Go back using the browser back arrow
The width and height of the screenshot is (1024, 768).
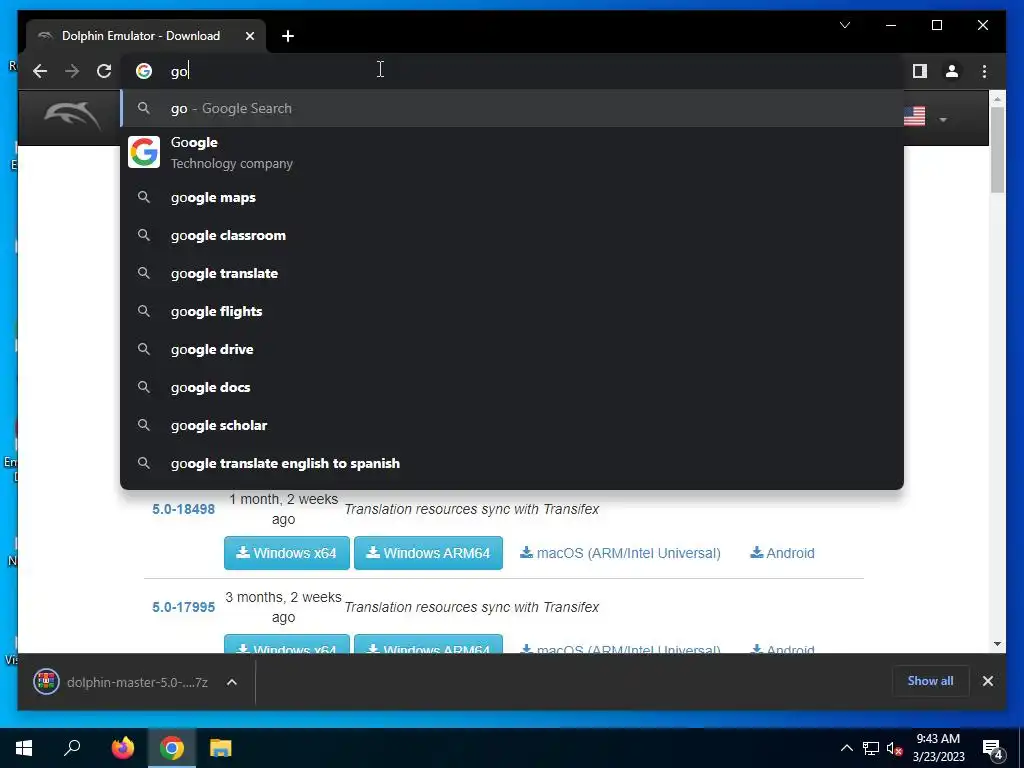(x=40, y=71)
